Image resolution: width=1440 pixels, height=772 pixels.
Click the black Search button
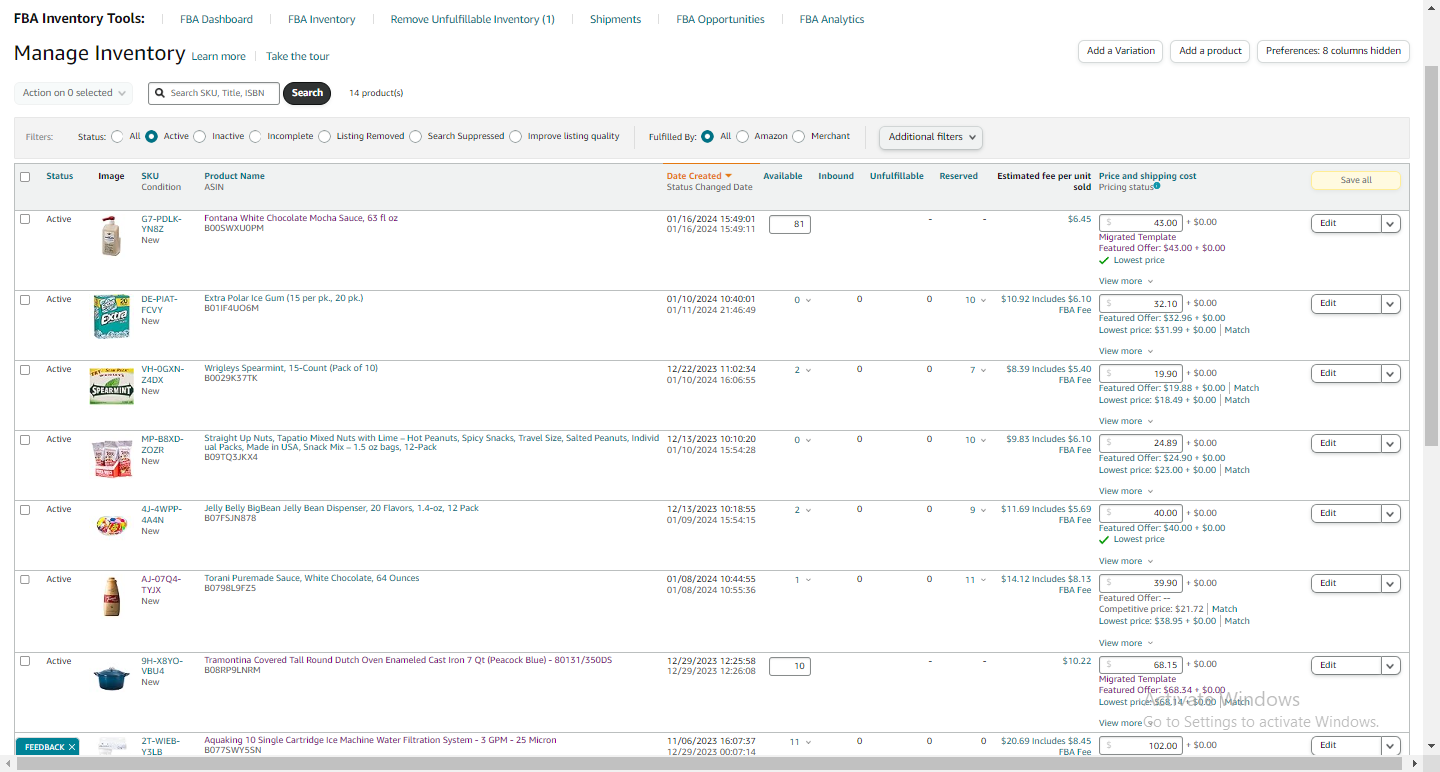[x=307, y=93]
